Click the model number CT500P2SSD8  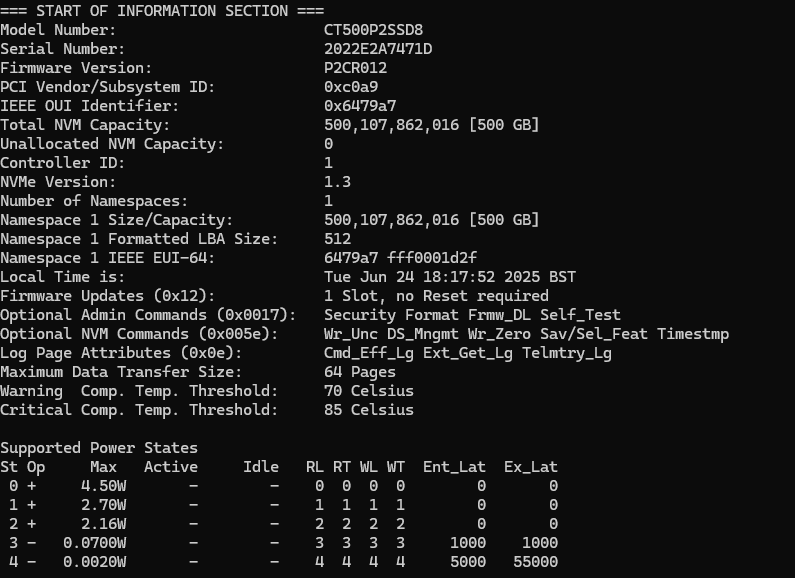tap(373, 30)
